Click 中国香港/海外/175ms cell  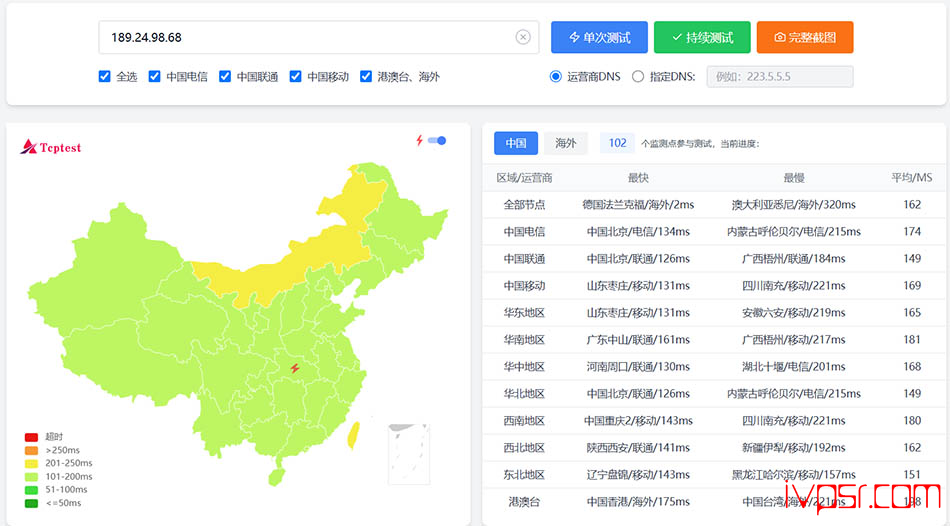(638, 502)
